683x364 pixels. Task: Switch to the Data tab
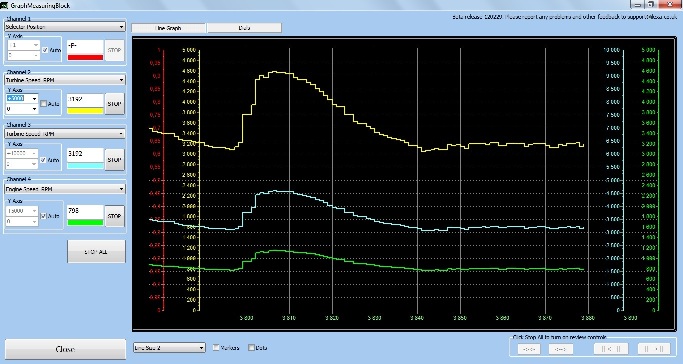244,28
